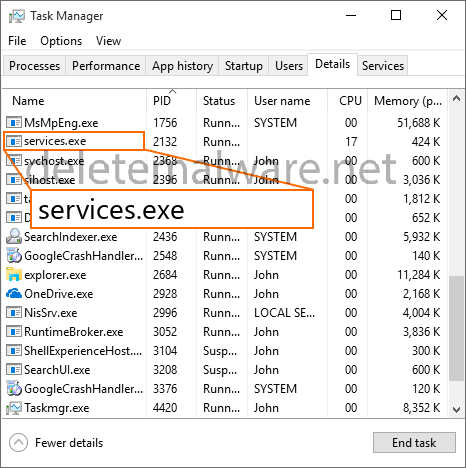Open the File menu
This screenshot has width=466, height=468.
tap(17, 41)
